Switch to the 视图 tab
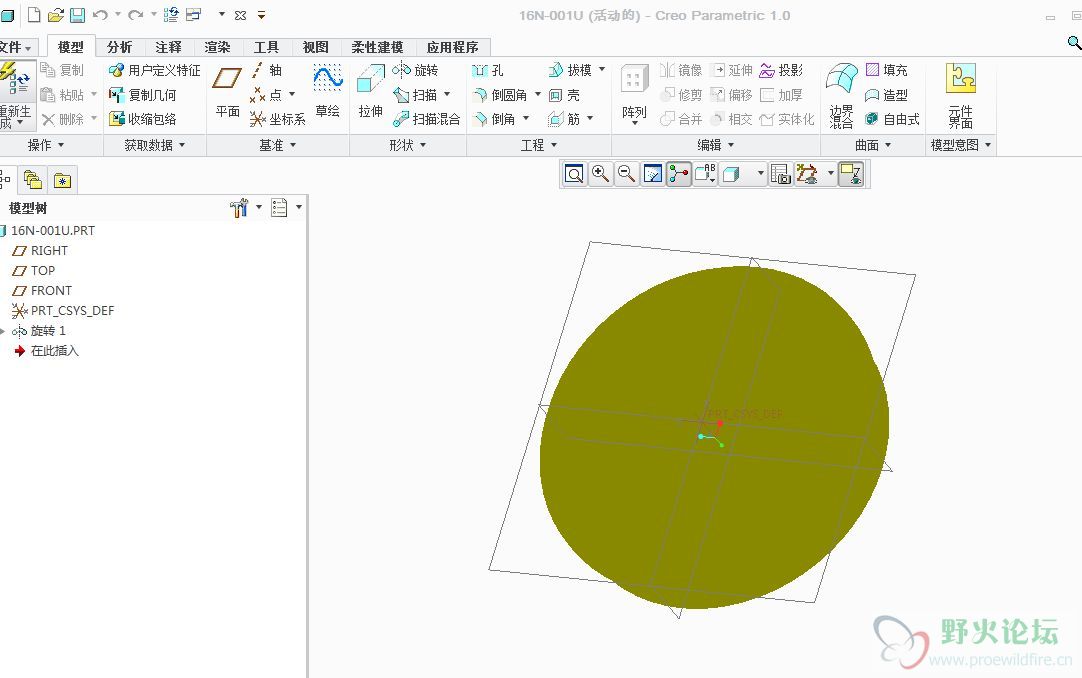This screenshot has width=1082, height=678. pos(315,47)
